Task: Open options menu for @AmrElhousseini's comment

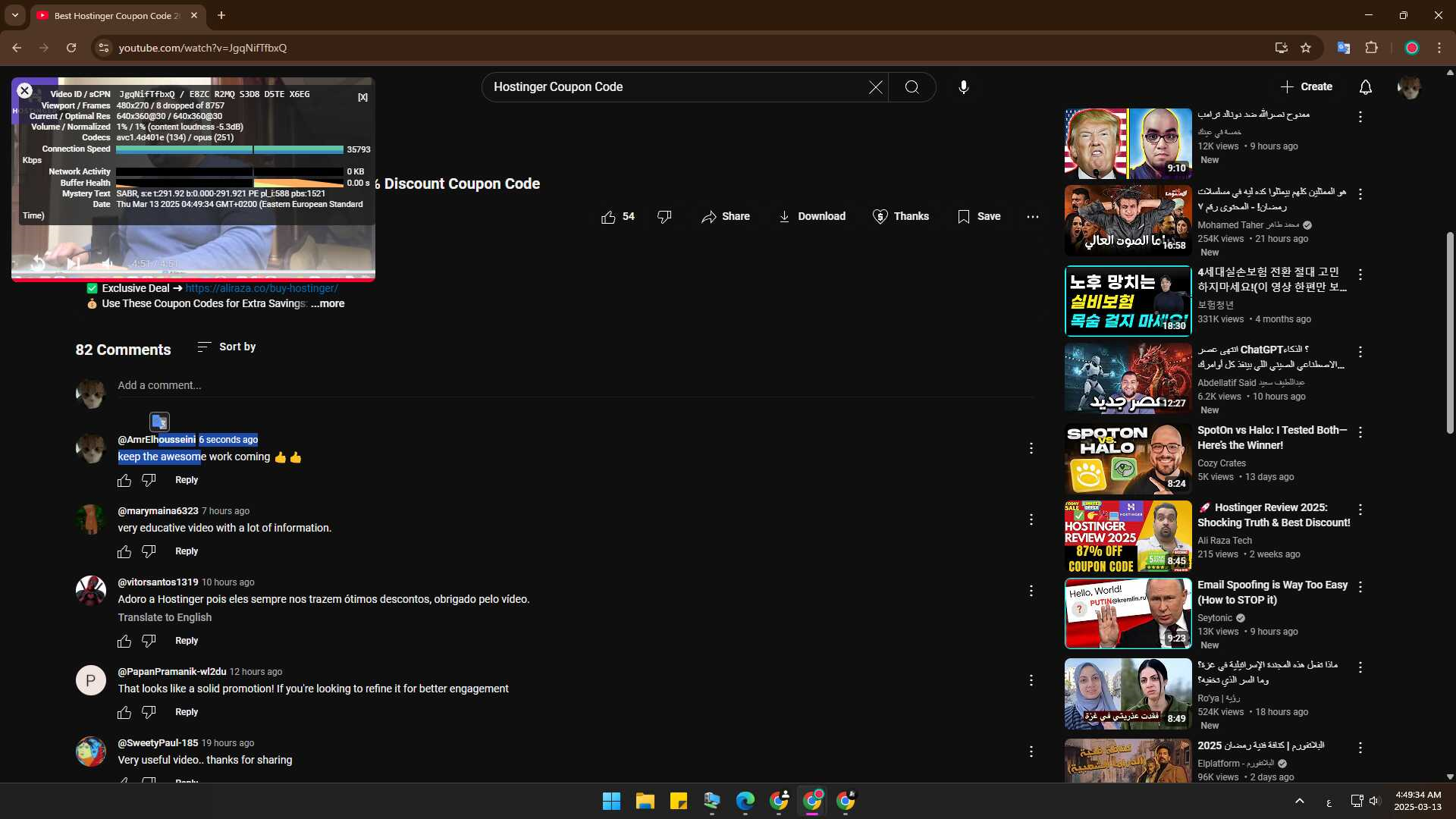Action: pyautogui.click(x=1031, y=448)
